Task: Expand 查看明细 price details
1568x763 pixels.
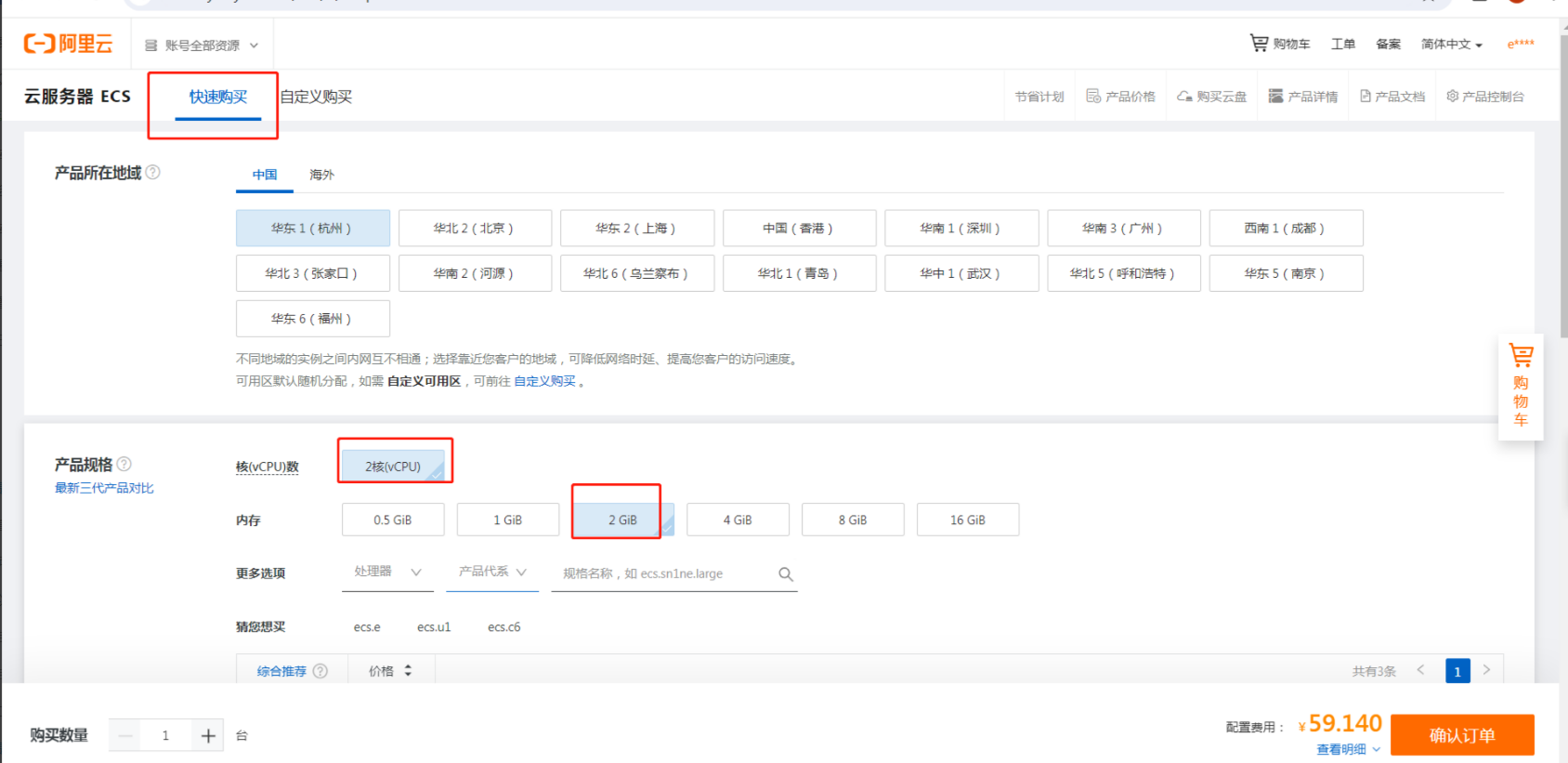Action: pyautogui.click(x=1348, y=749)
